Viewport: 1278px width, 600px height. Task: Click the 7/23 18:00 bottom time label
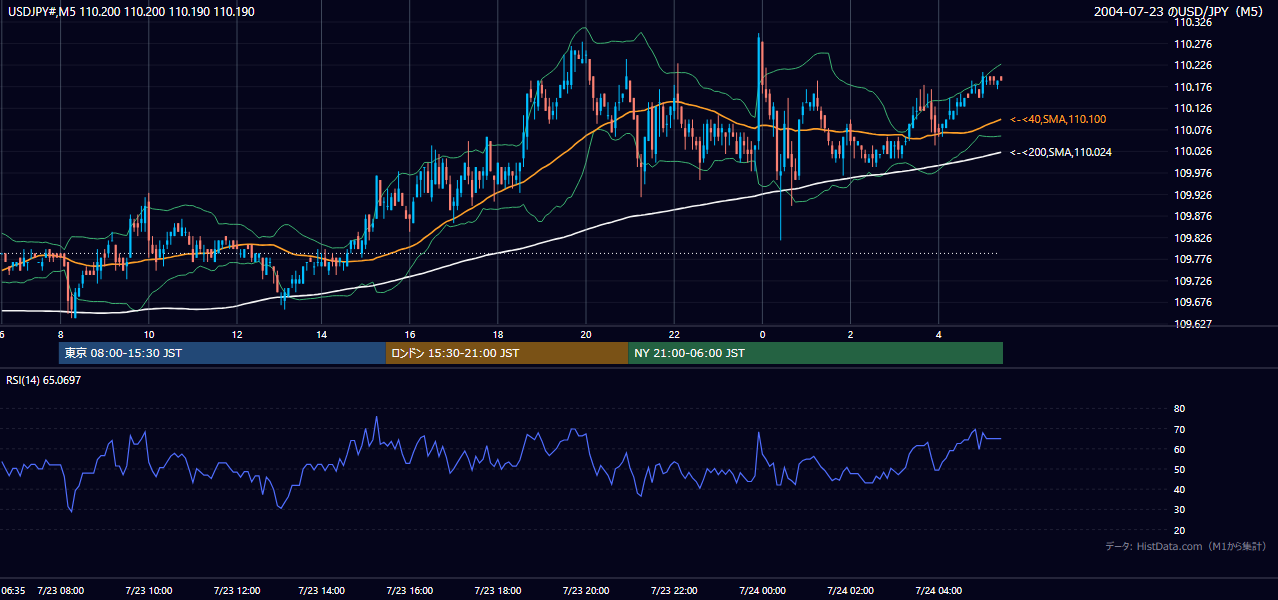click(499, 591)
